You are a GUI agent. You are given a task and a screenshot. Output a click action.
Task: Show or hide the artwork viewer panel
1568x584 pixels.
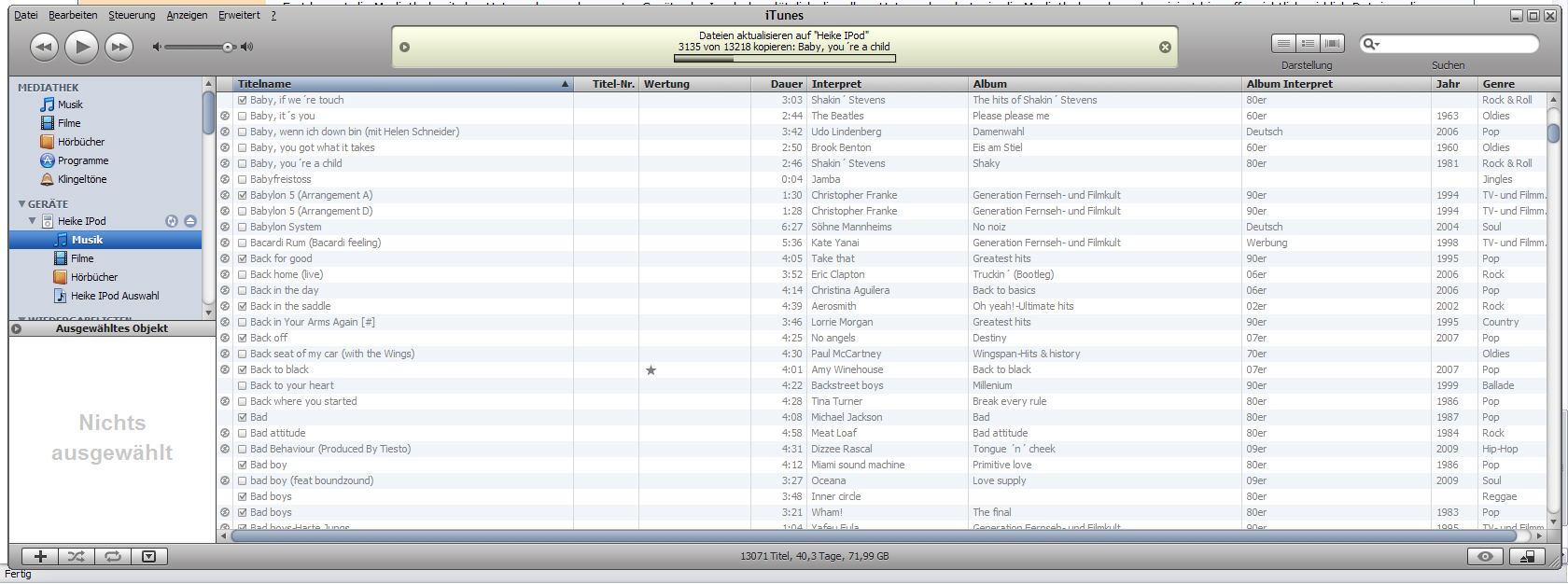pos(148,556)
